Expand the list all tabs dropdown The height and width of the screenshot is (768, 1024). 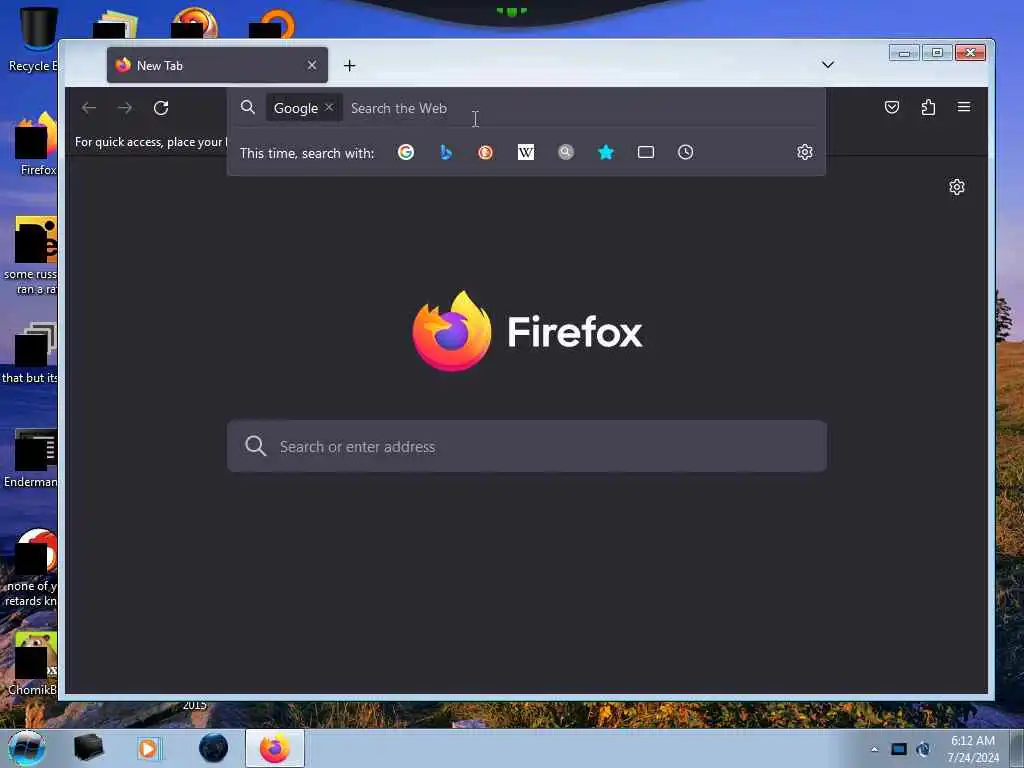coord(827,64)
